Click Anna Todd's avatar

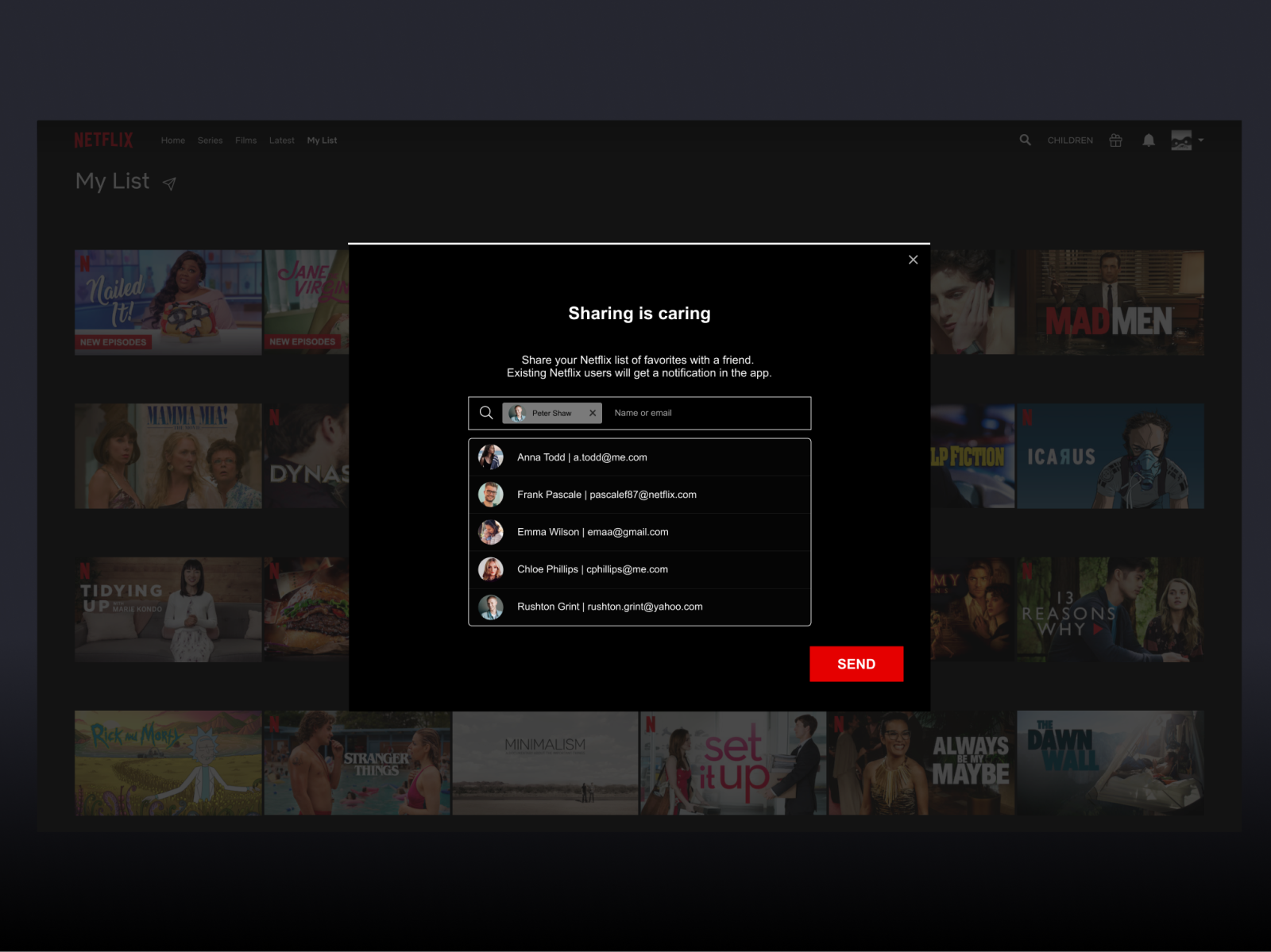point(491,457)
